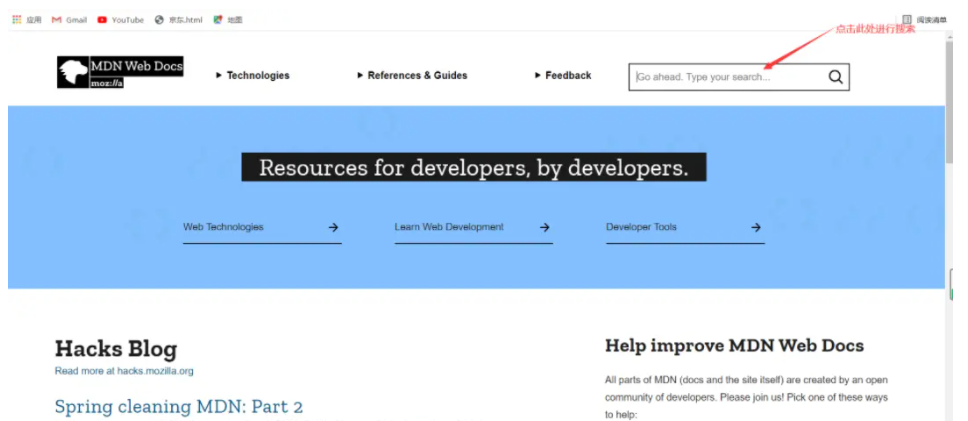Click 'Help improve MDN Web Docs' heading

pos(734,346)
